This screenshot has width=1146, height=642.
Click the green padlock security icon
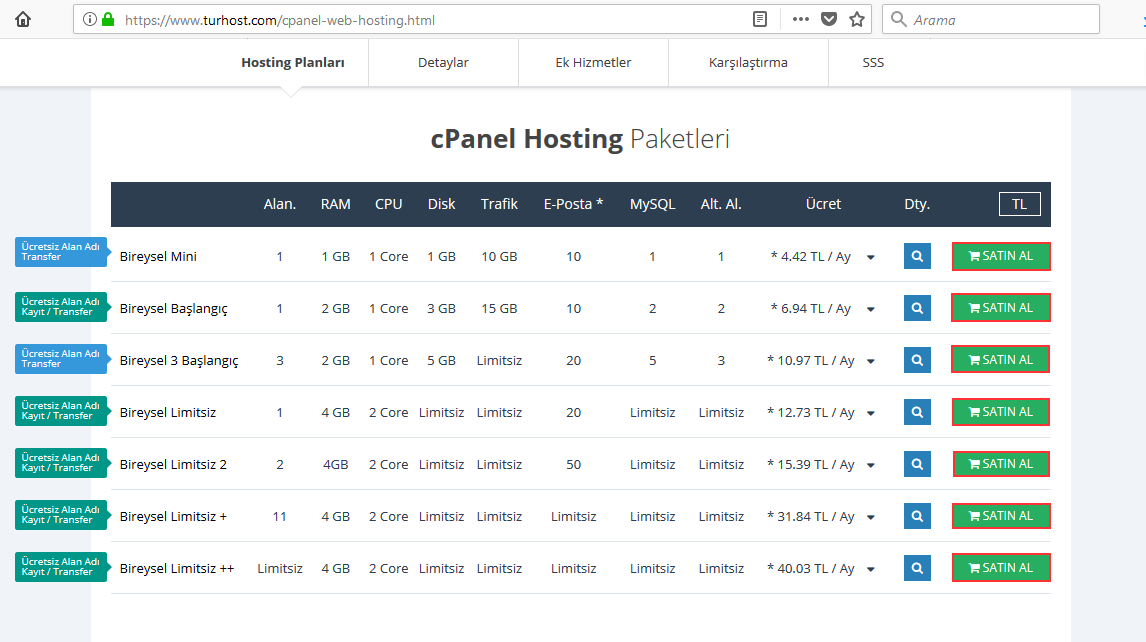108,19
